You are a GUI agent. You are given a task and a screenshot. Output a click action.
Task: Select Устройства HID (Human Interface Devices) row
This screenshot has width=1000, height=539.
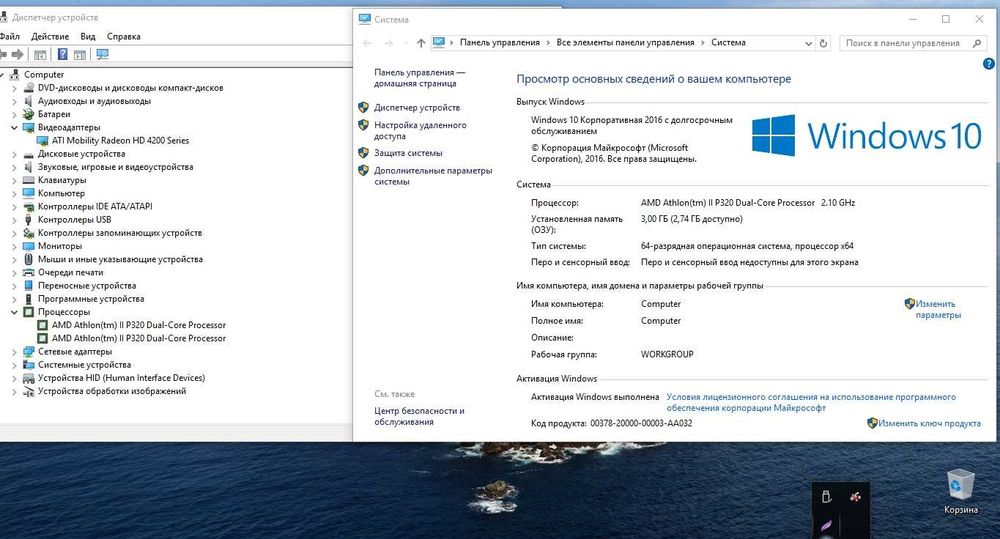coord(121,378)
